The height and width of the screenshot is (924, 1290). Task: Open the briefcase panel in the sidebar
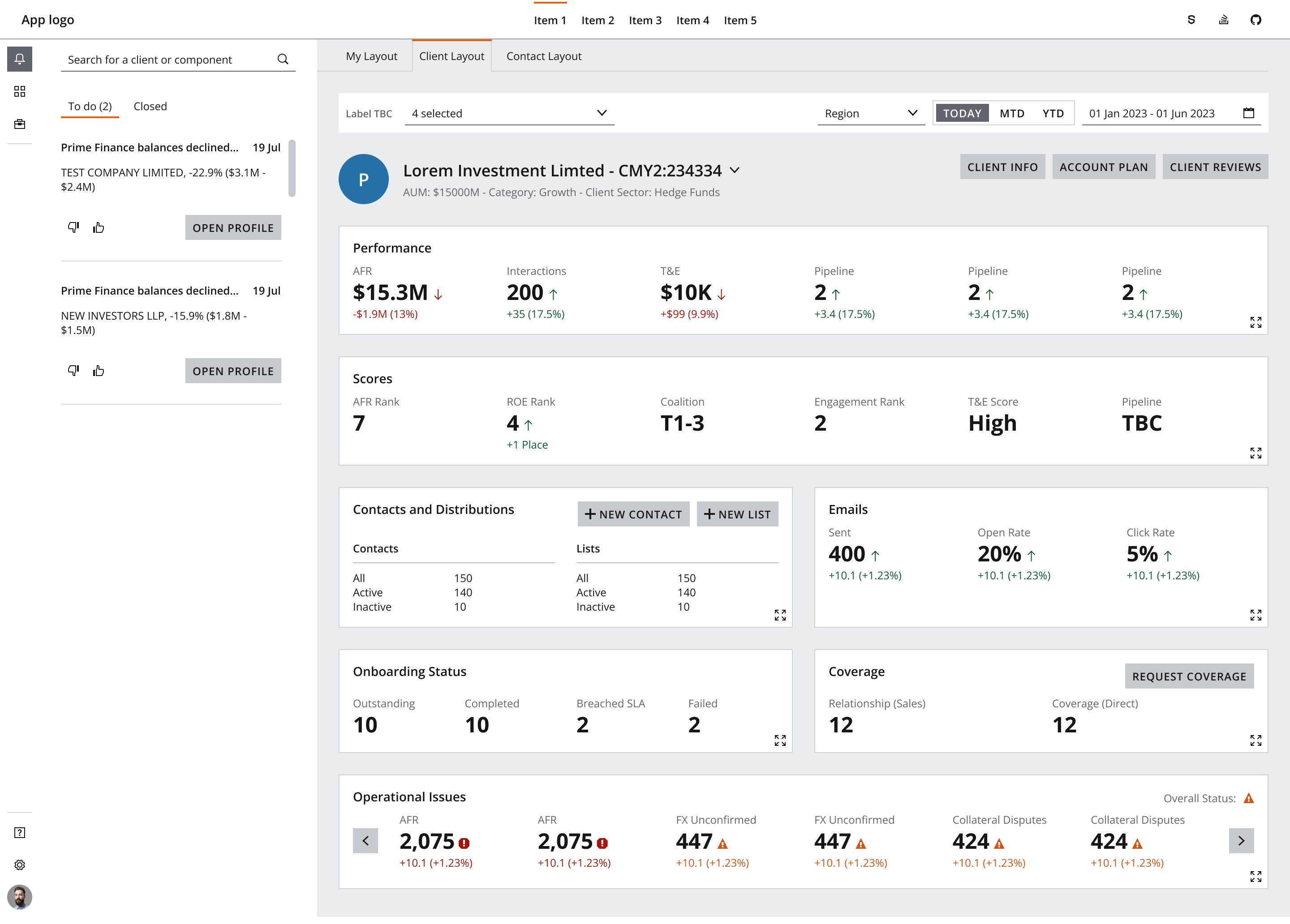tap(20, 124)
